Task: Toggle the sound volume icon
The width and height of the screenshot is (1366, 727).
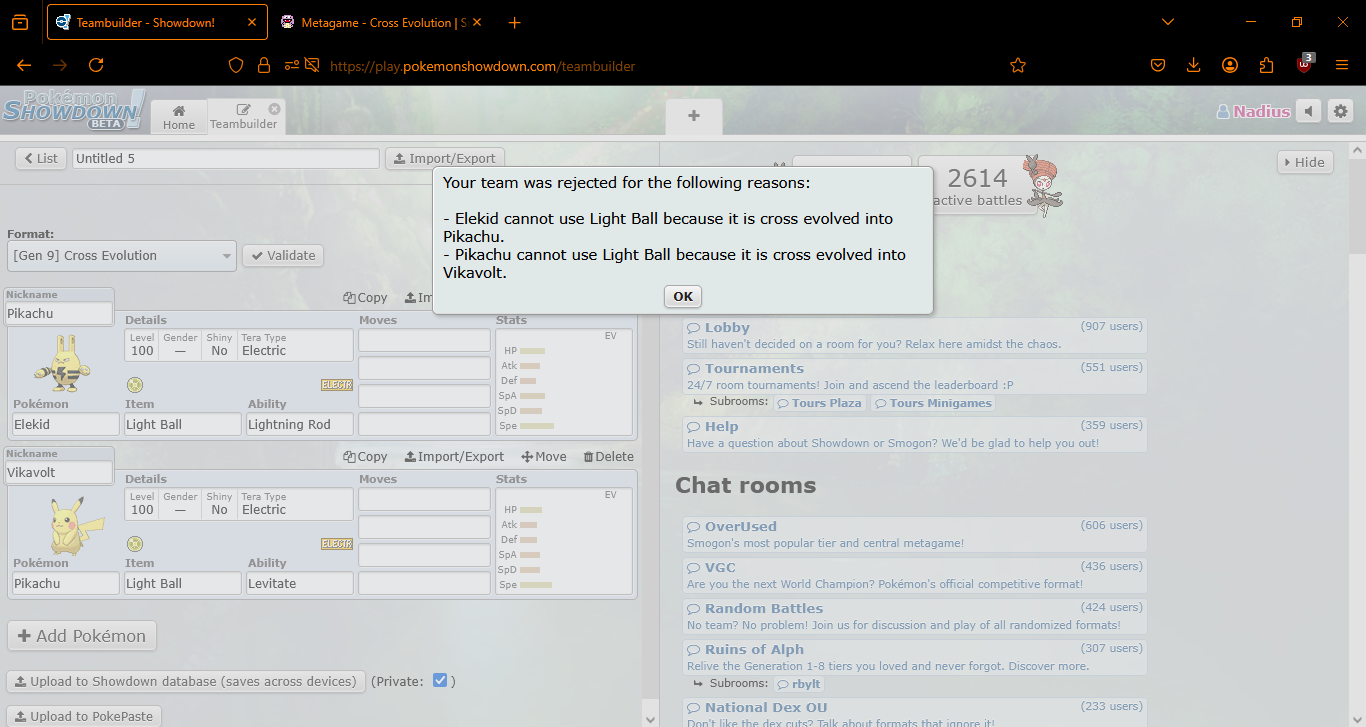Action: click(x=1309, y=111)
